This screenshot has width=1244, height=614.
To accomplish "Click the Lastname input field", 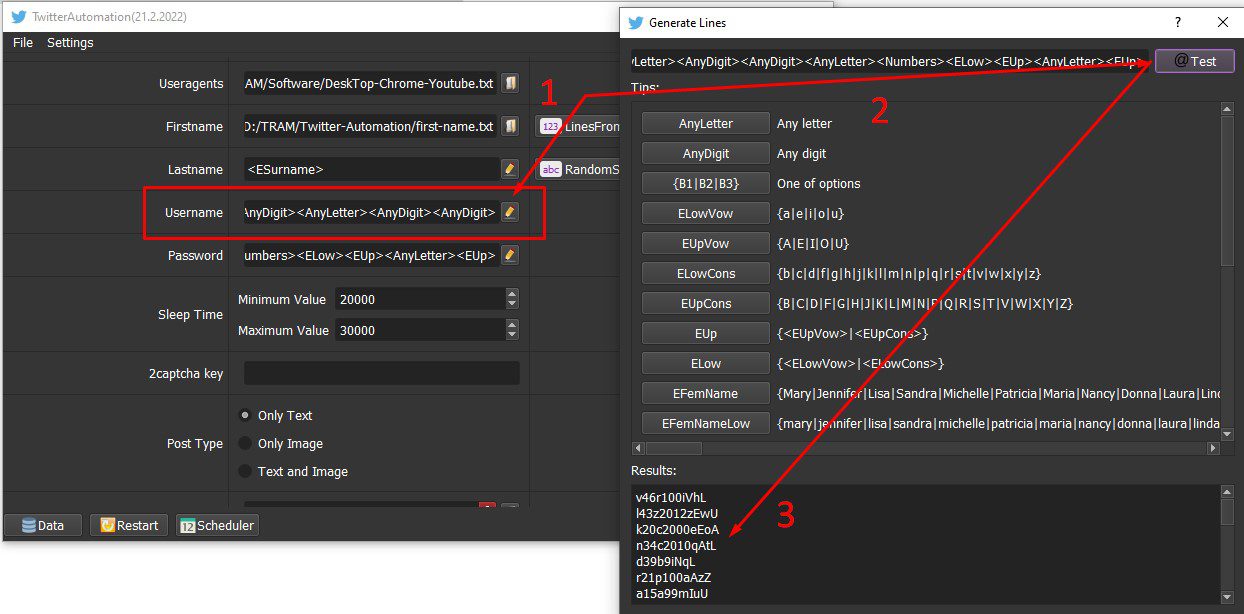I will coord(370,169).
